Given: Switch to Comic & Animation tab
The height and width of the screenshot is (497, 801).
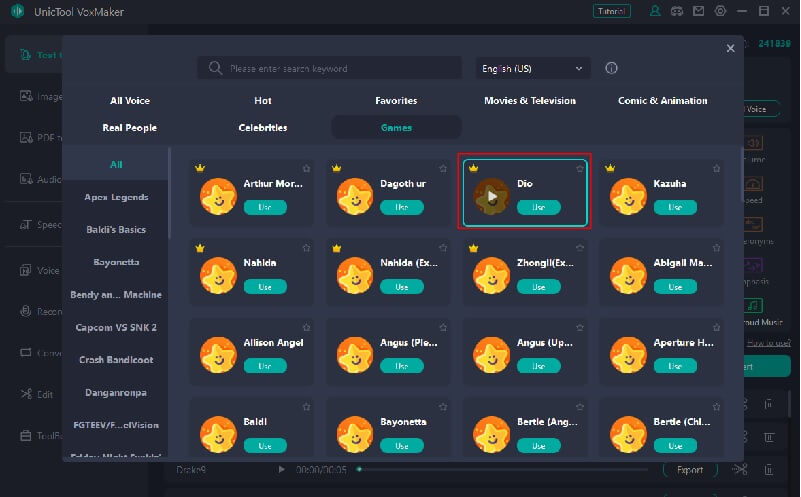Looking at the screenshot, I should [x=663, y=101].
